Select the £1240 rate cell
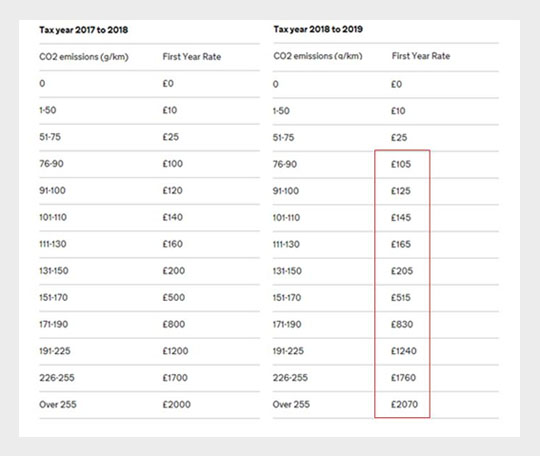The image size is (540, 456). [404, 351]
